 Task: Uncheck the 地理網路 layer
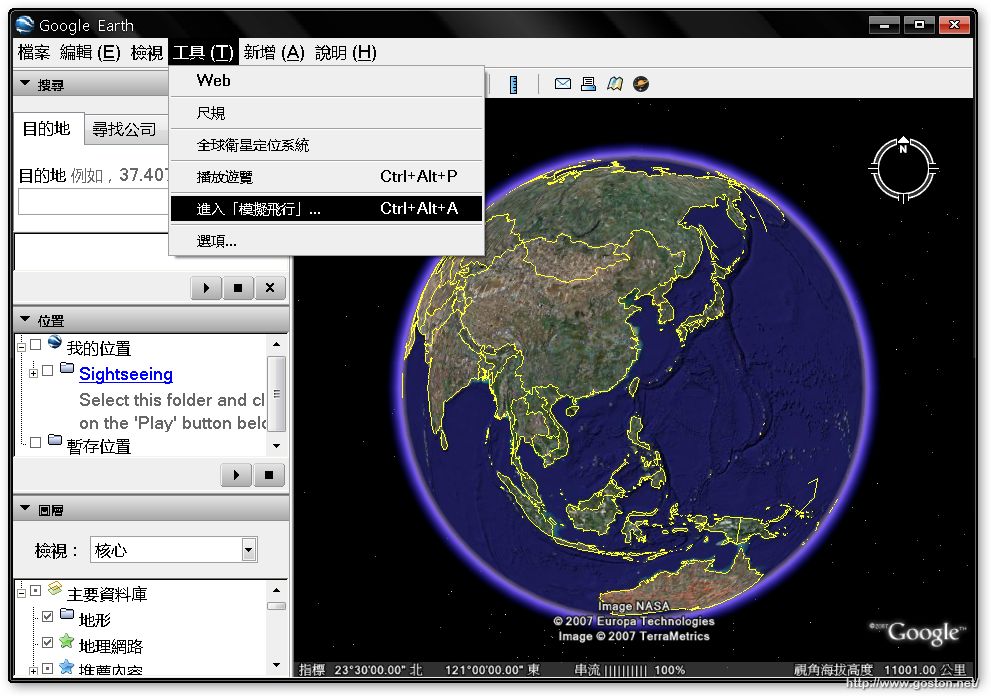pos(47,643)
